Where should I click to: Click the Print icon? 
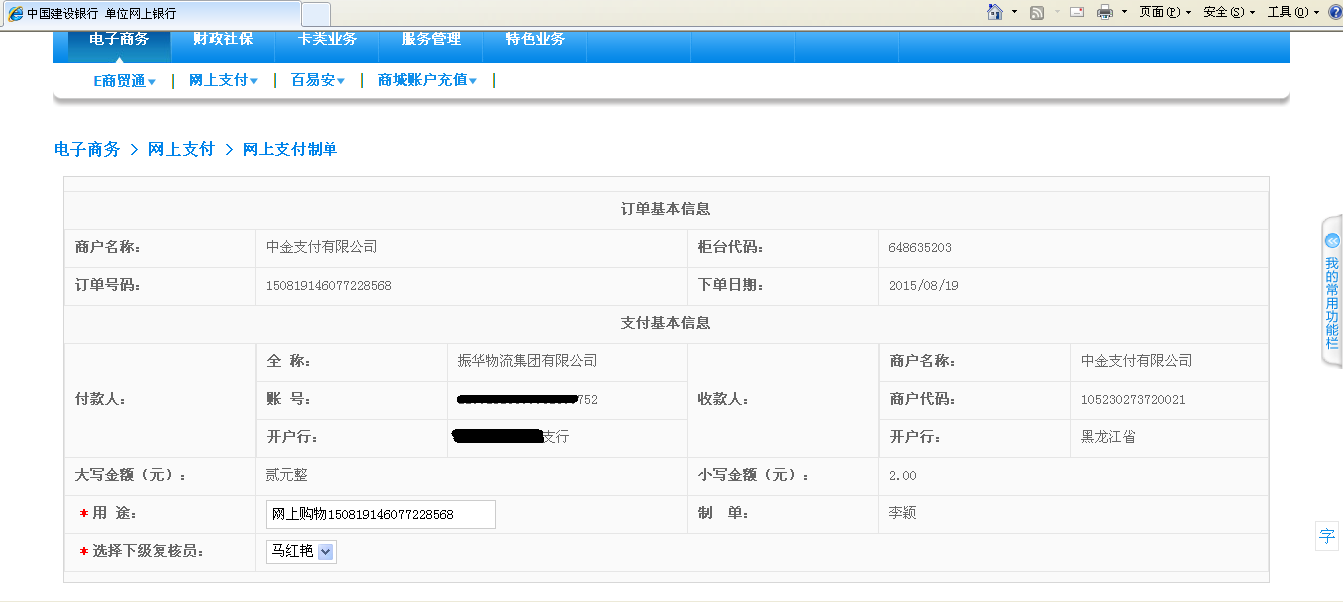pos(1105,12)
